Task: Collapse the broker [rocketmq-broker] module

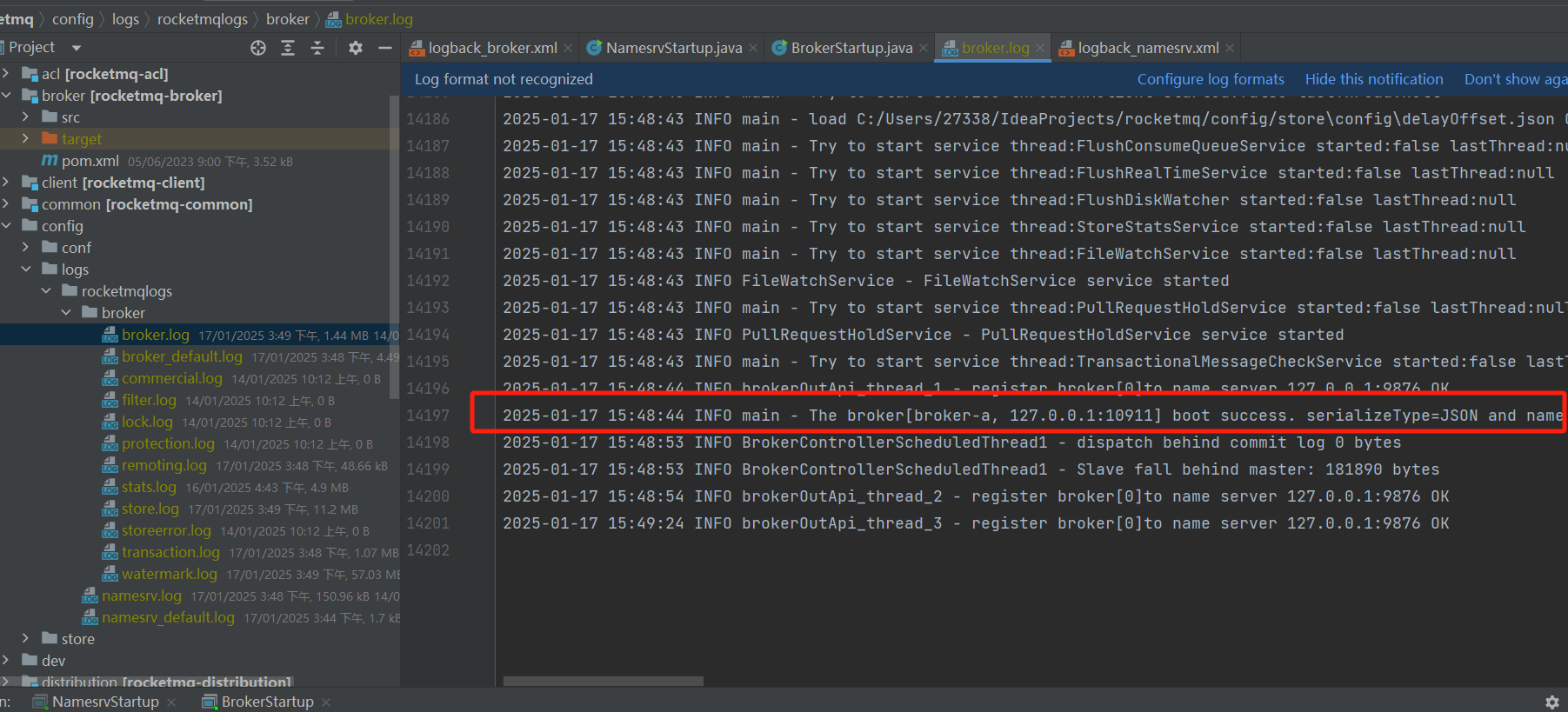Action: [x=6, y=96]
